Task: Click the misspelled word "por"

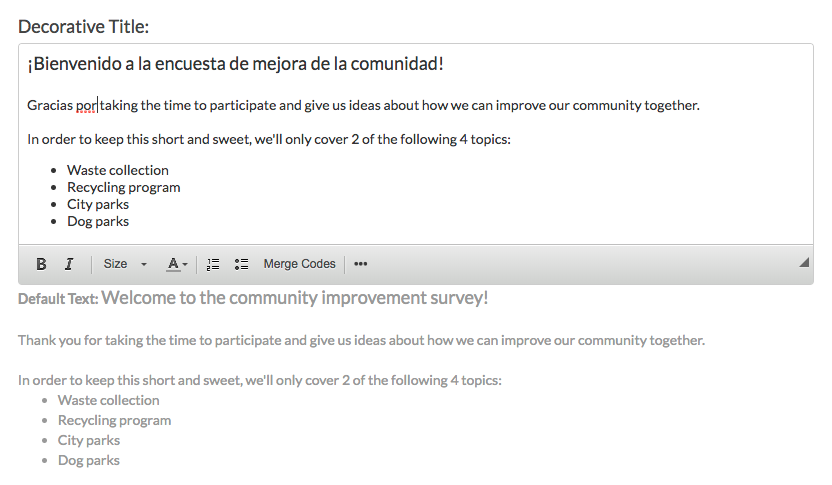Action: (86, 105)
